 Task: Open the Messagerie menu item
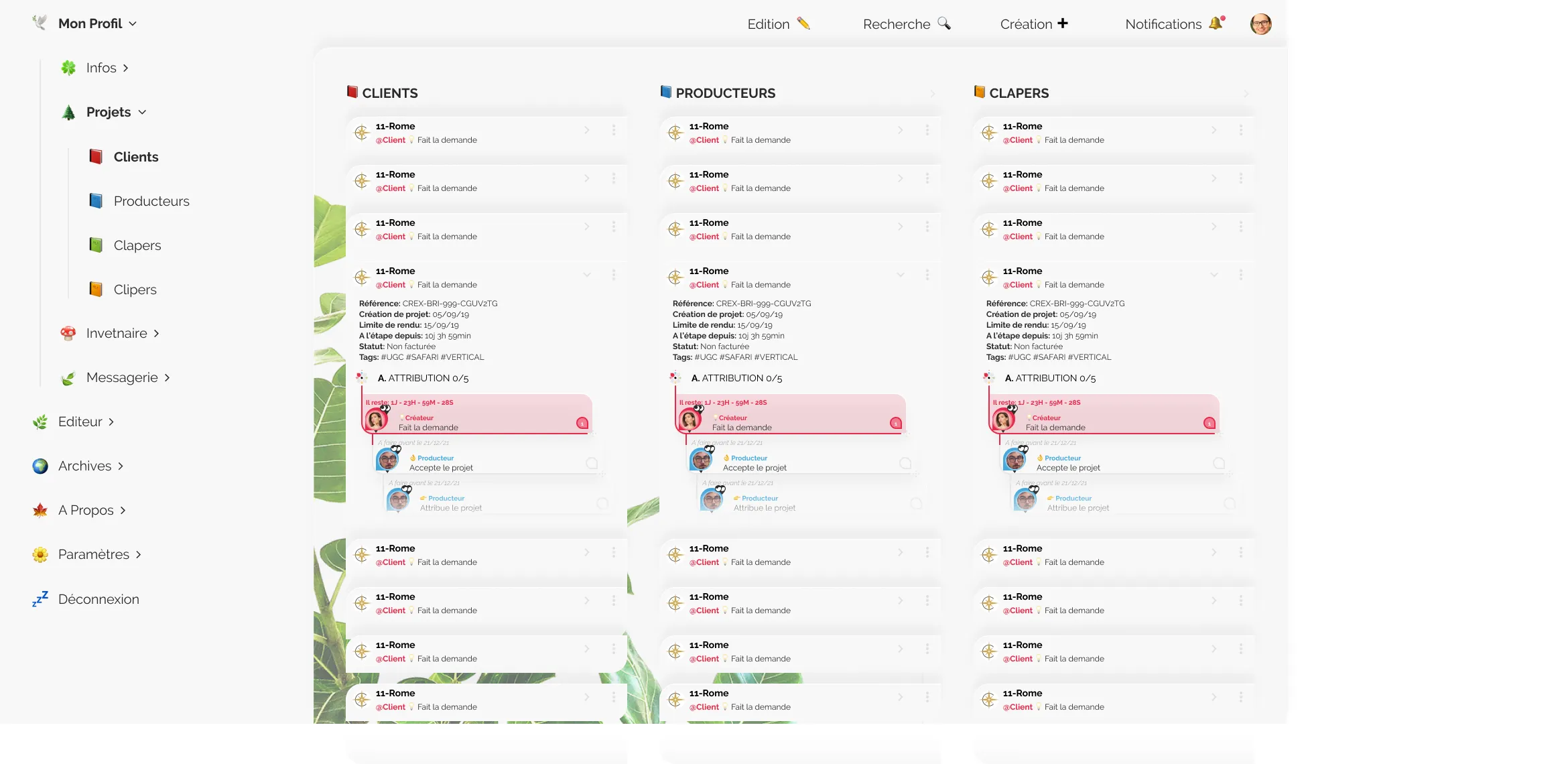coord(128,377)
